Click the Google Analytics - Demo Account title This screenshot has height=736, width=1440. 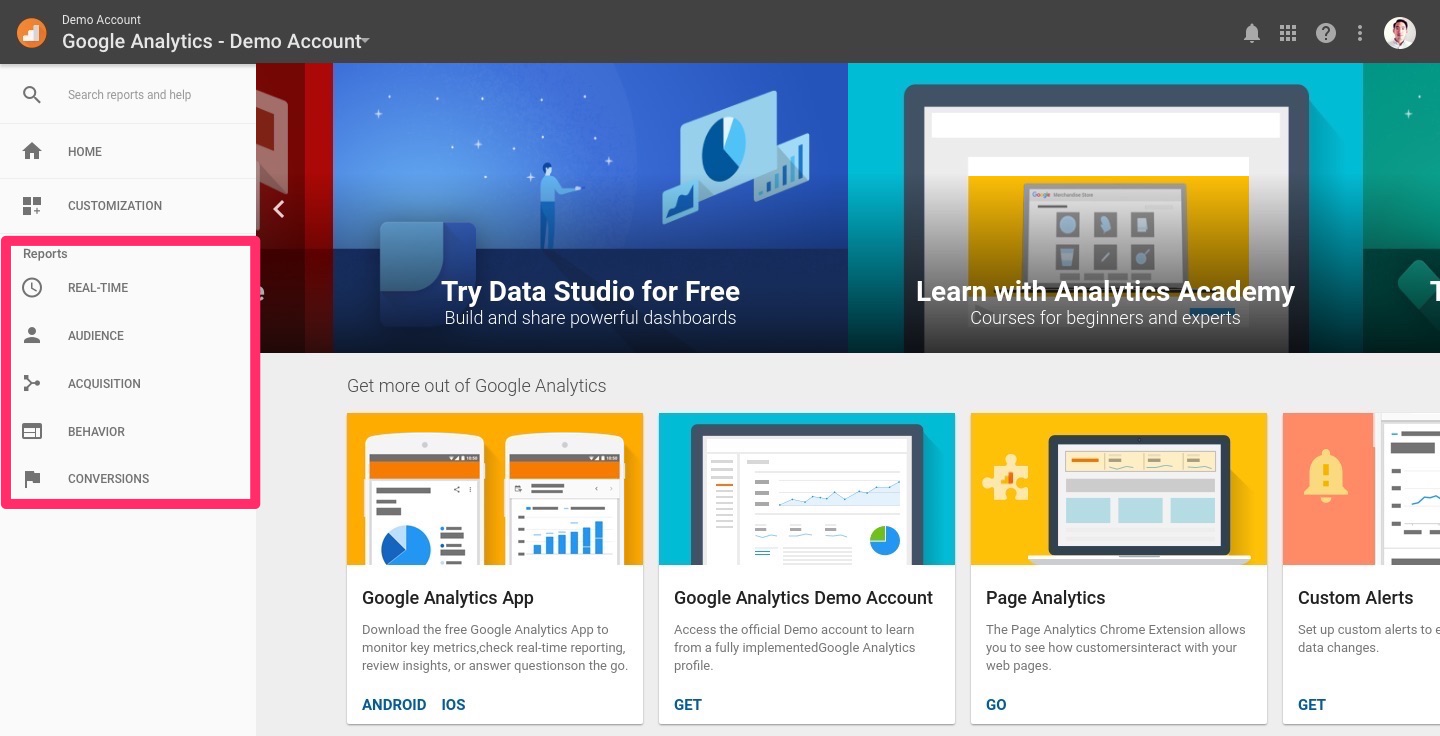click(211, 42)
